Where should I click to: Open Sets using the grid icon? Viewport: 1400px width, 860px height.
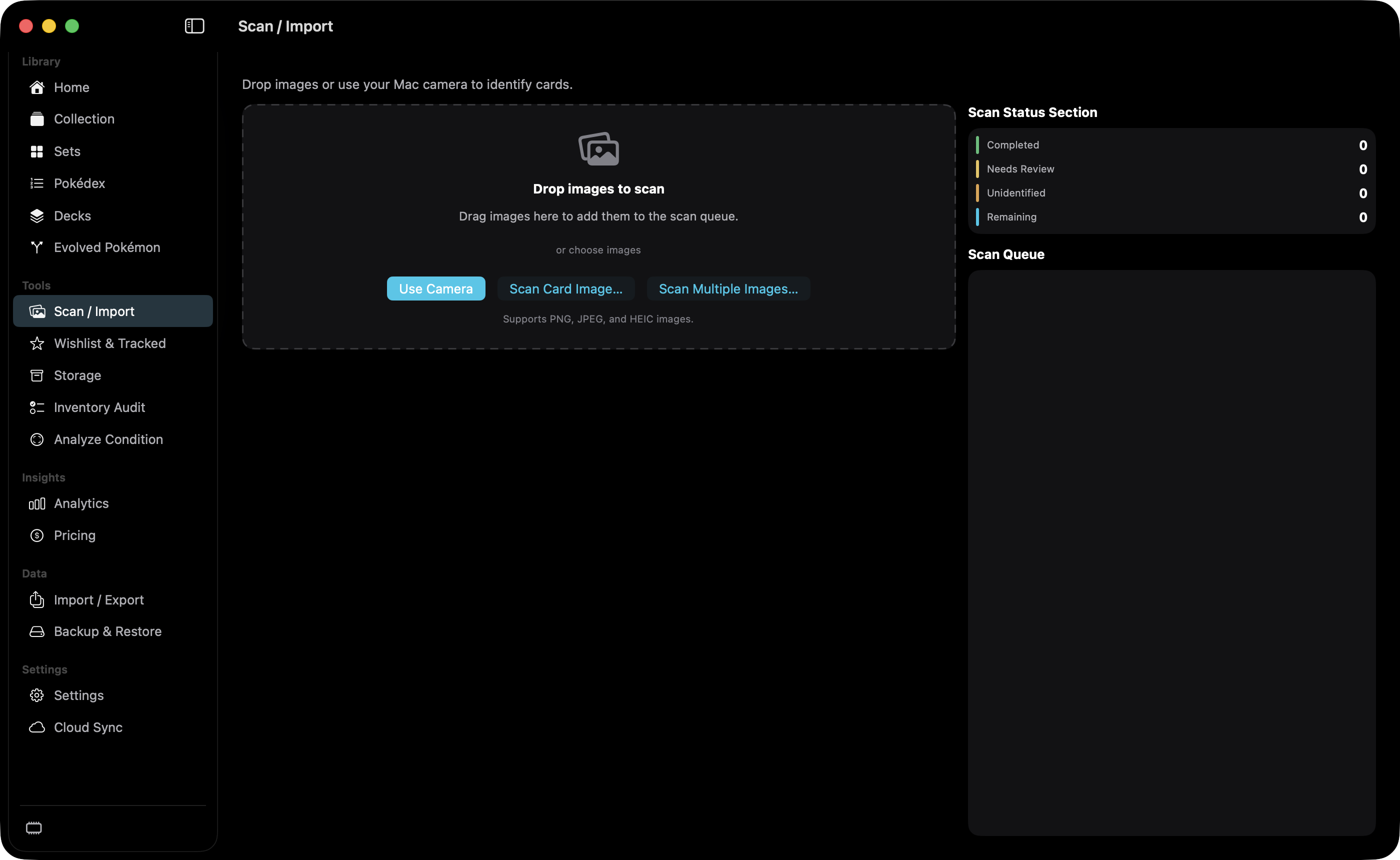37,151
